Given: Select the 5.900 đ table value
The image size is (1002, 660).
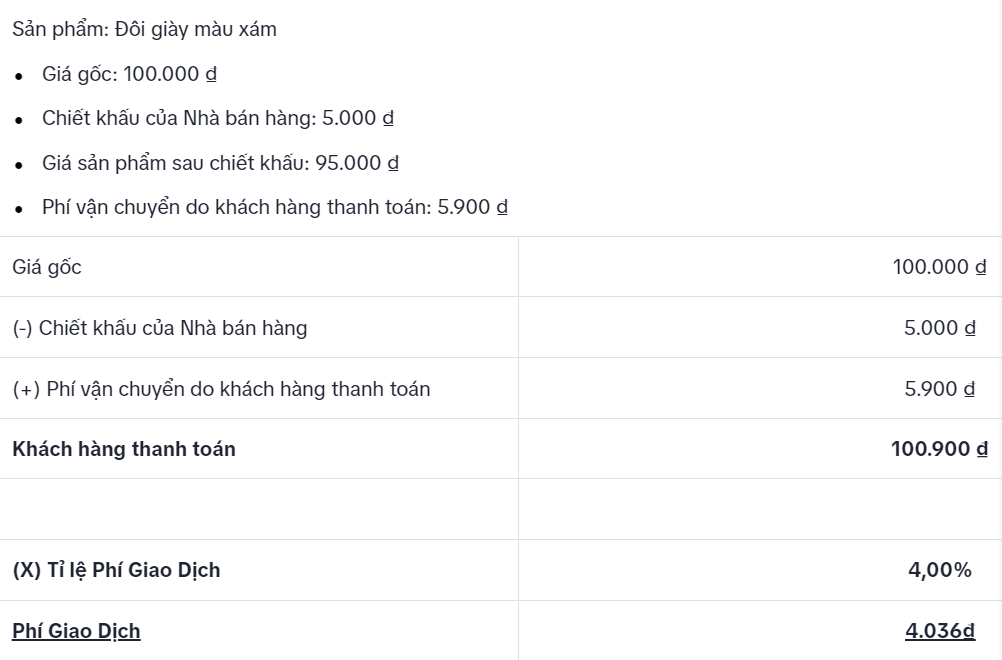Looking at the screenshot, I should [939, 389].
